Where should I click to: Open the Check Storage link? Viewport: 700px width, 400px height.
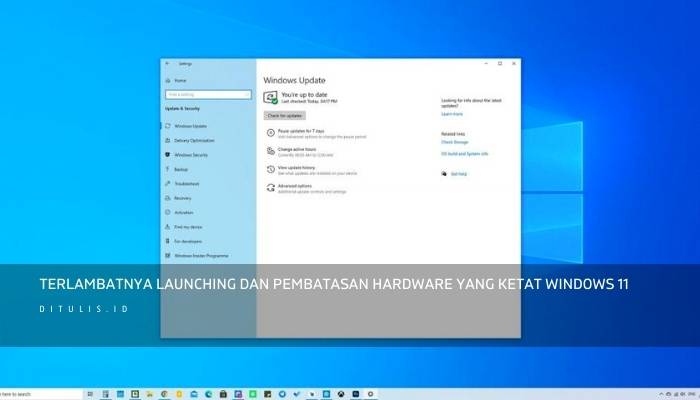coord(455,142)
